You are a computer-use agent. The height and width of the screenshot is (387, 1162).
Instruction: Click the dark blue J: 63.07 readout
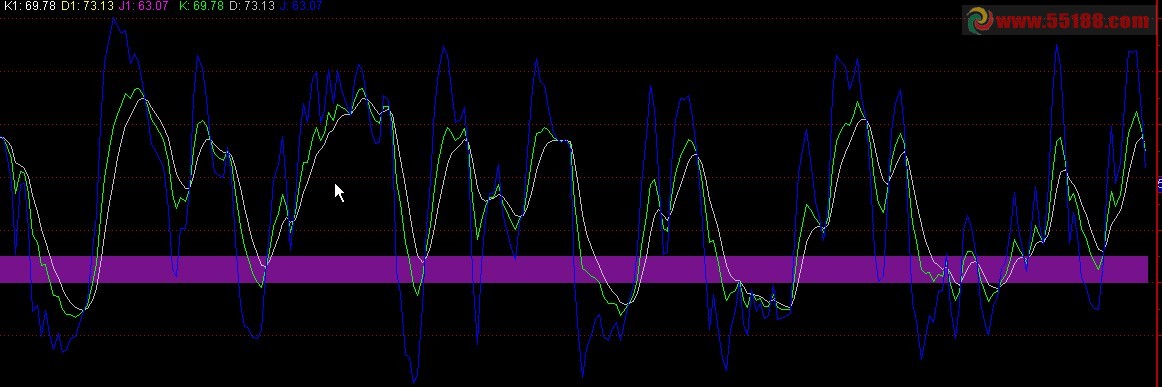point(301,6)
